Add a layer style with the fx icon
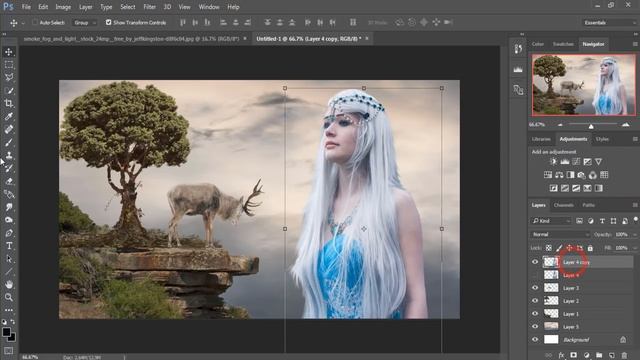Viewport: 640px width, 360px height. tap(562, 356)
